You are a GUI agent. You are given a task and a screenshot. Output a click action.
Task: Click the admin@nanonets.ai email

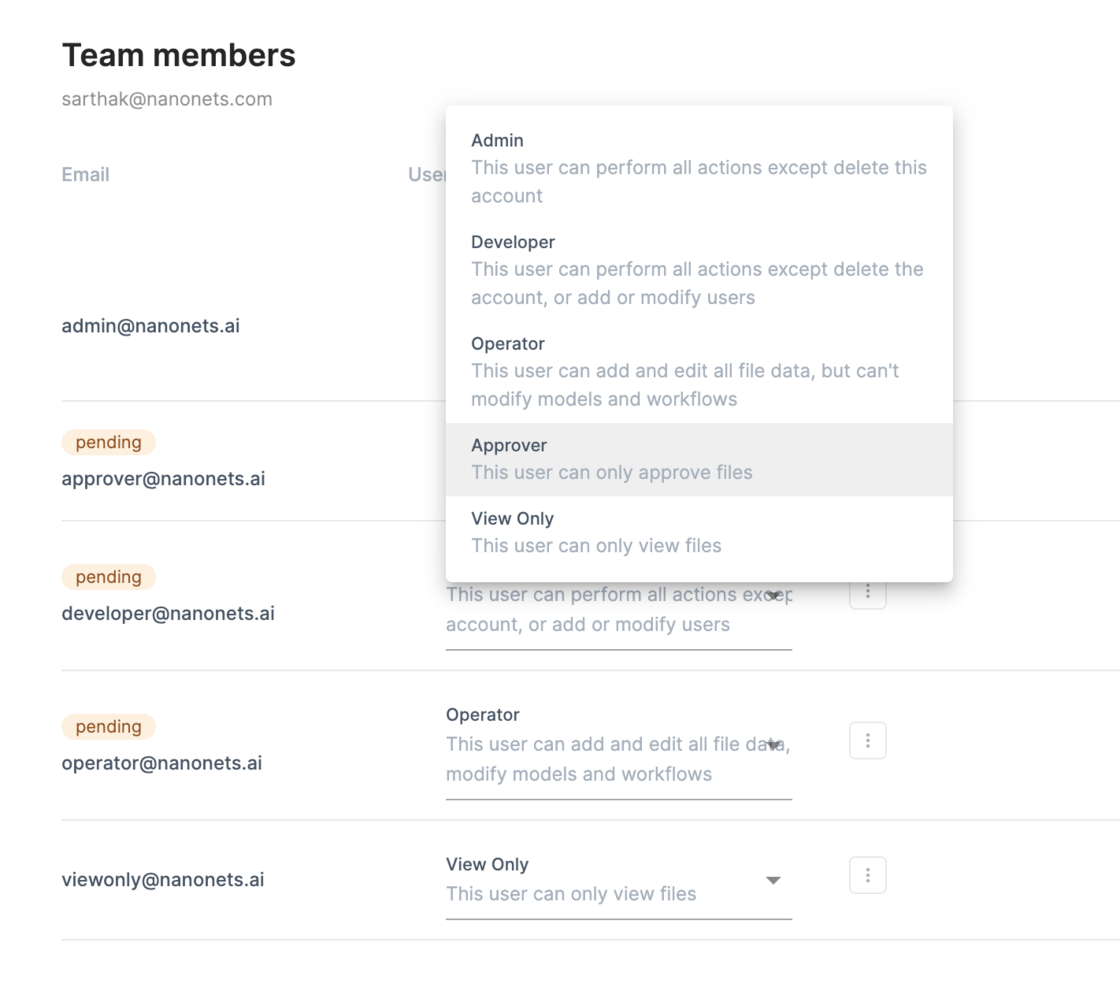coord(150,326)
